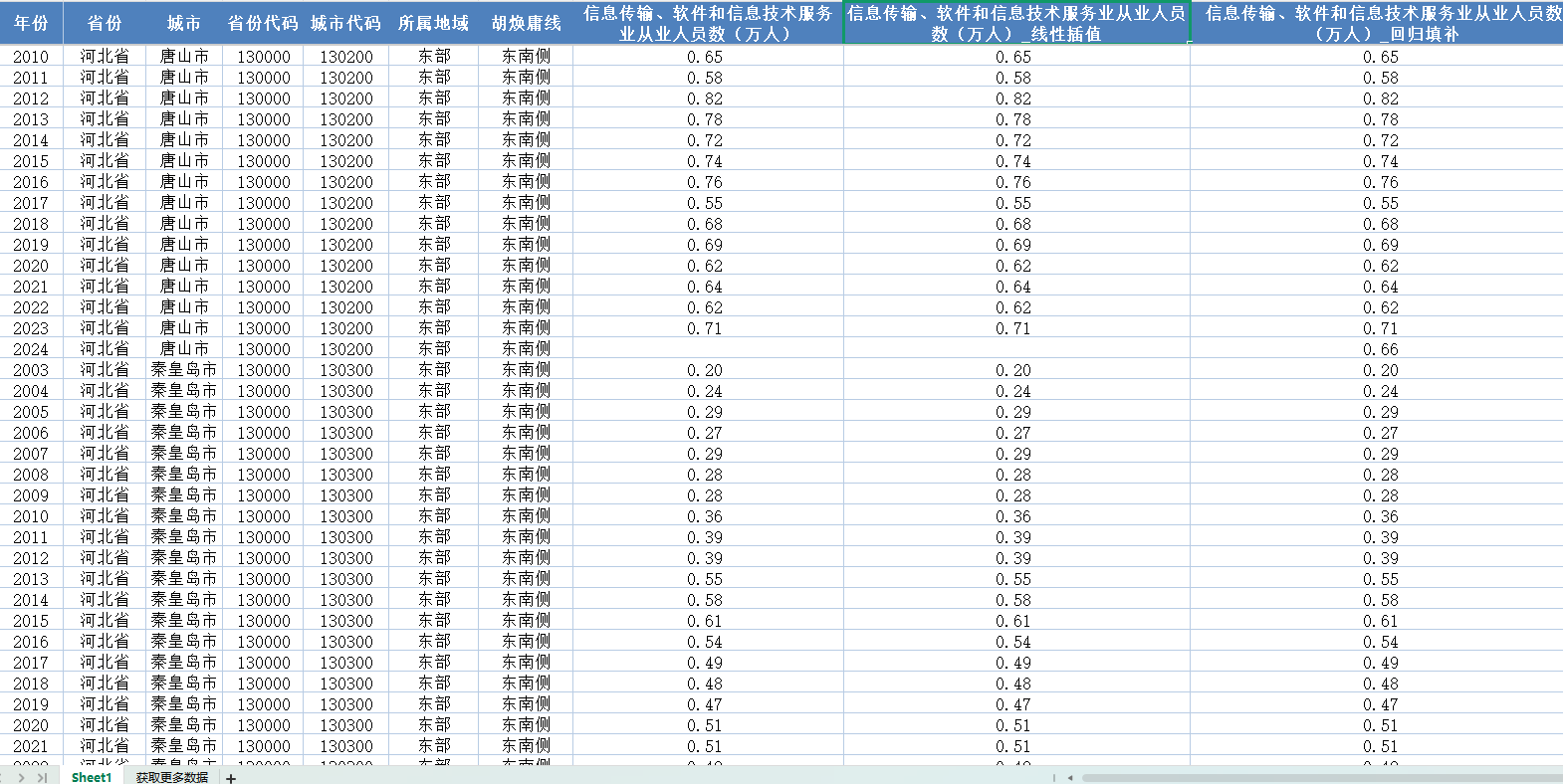Screen dimensions: 1563x784
Task: Select 城市代码 130200 in 唐山市 2016 row
Action: pos(346,182)
